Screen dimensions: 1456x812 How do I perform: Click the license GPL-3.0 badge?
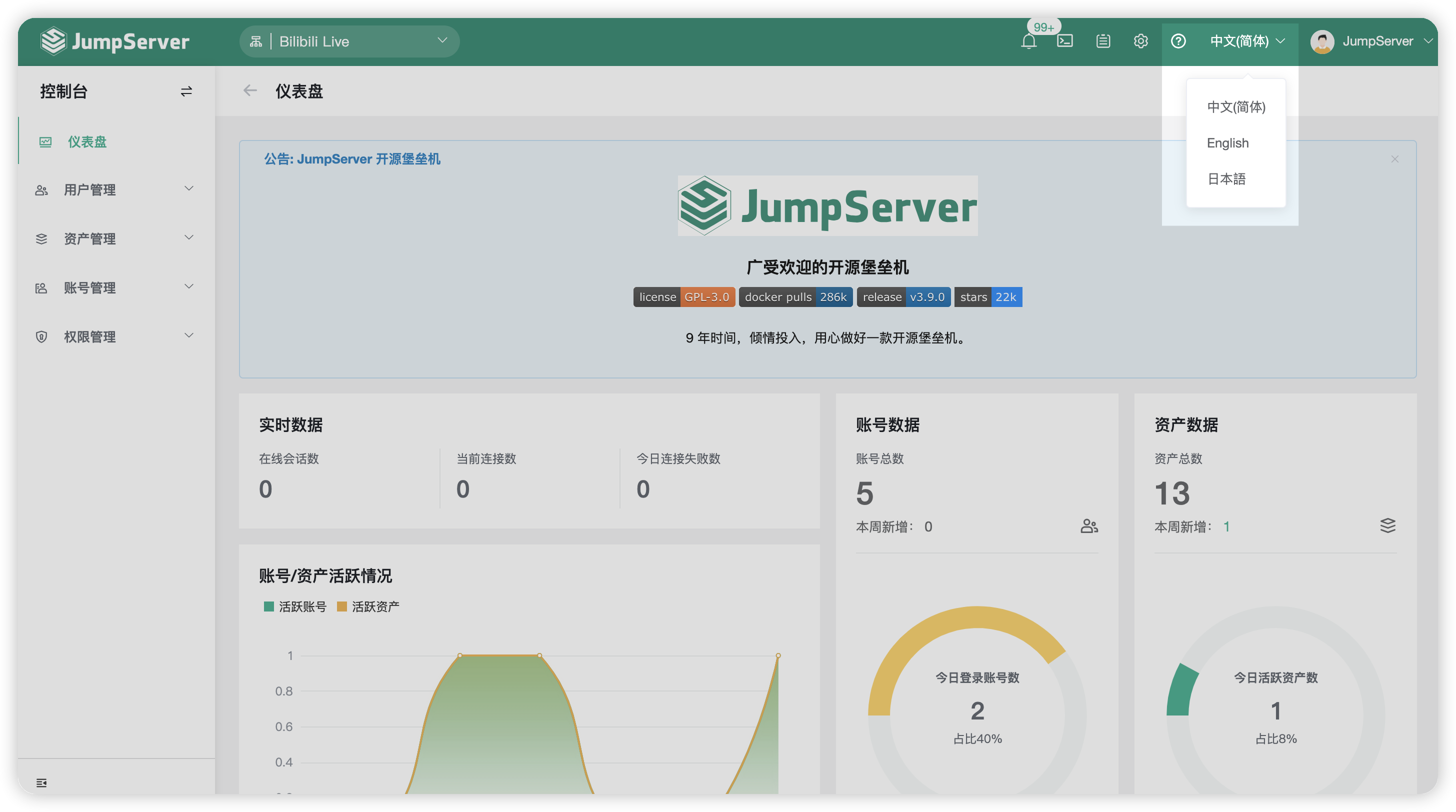pyautogui.click(x=684, y=296)
